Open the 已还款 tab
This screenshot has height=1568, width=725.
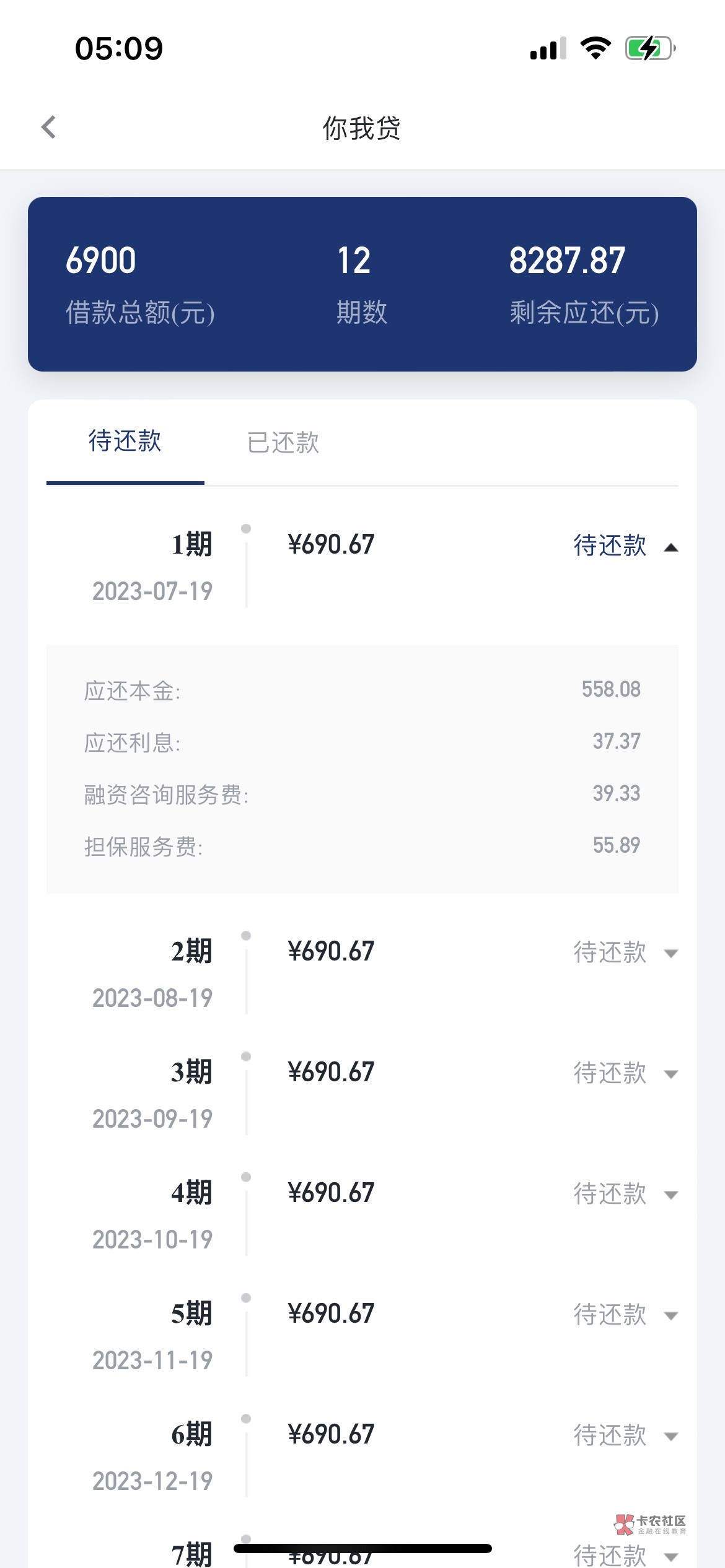pos(283,443)
